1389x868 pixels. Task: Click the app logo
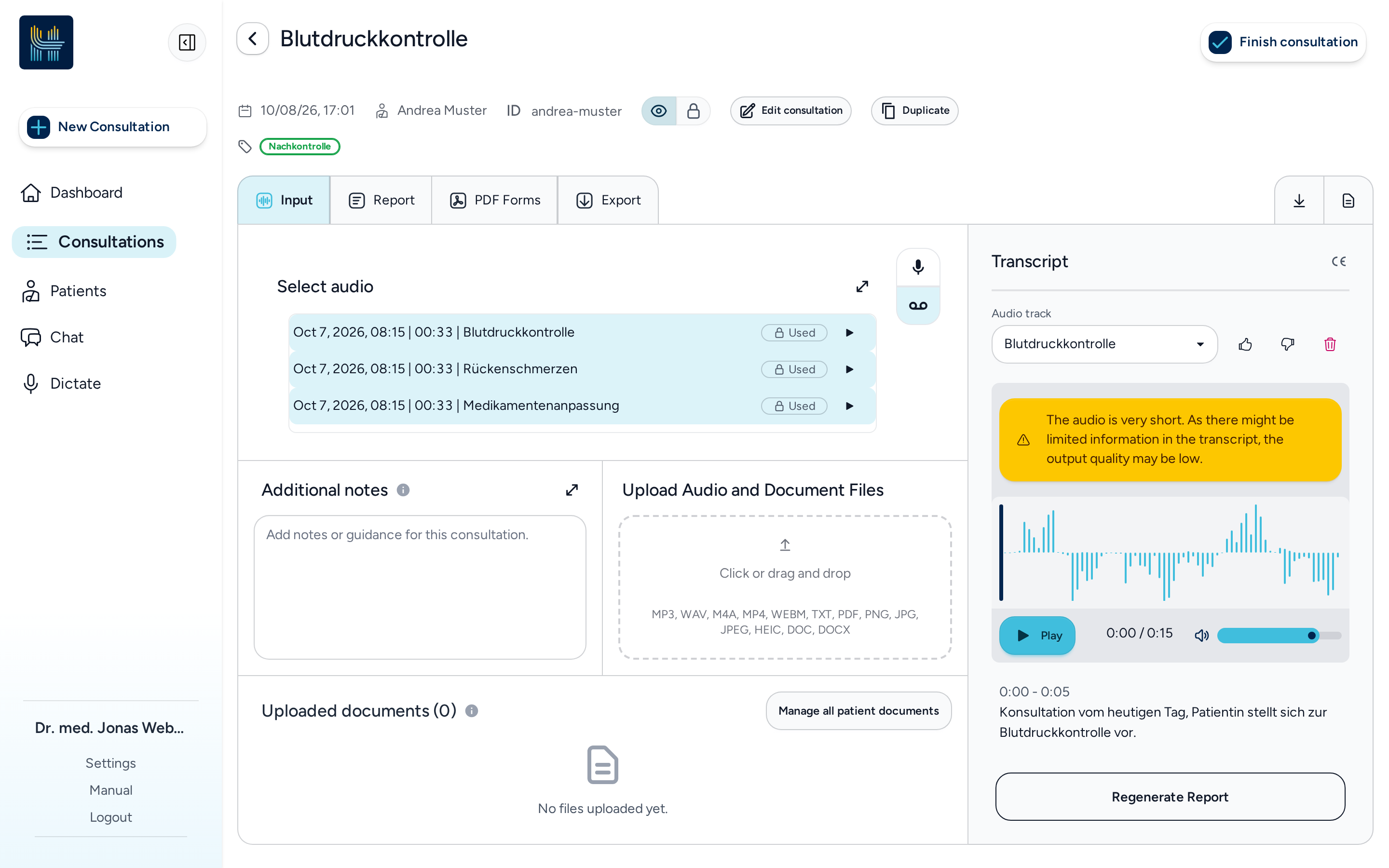[x=46, y=42]
